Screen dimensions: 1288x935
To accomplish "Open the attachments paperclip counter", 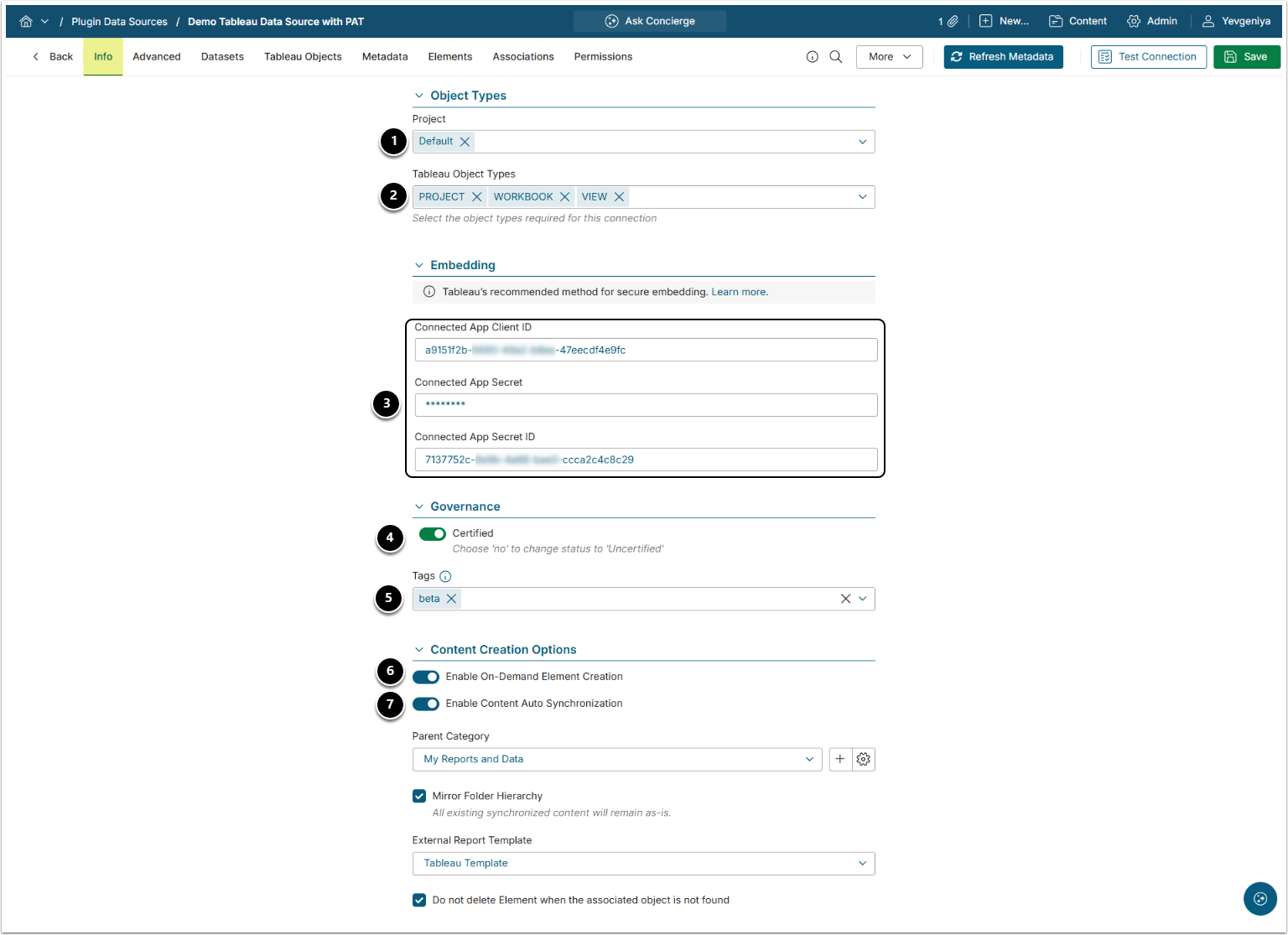I will 948,21.
